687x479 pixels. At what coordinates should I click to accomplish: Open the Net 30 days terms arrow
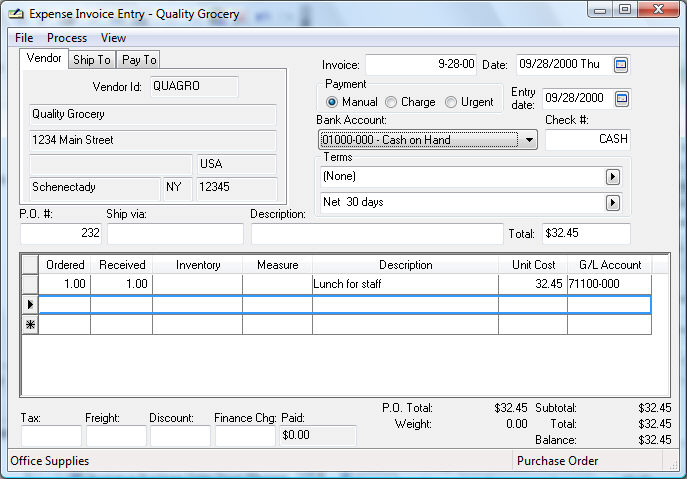click(x=613, y=203)
